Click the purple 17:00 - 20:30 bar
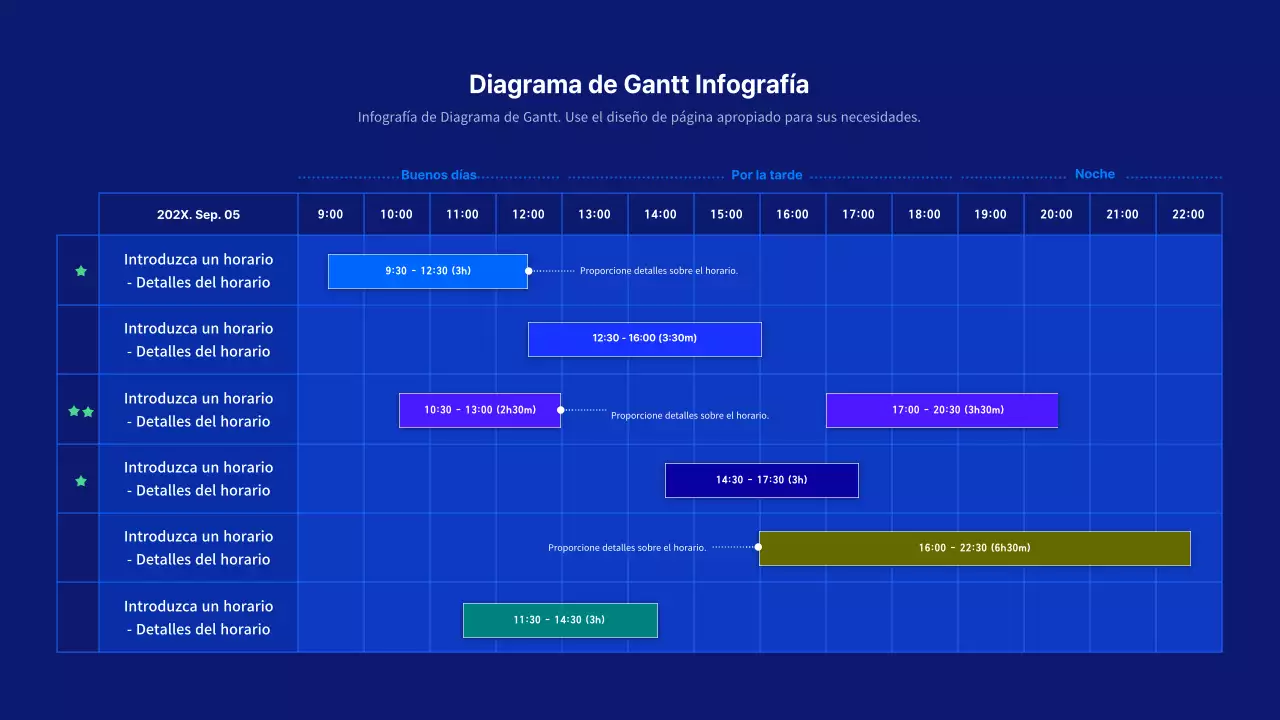Screen dimensions: 1280x720 coord(941,410)
